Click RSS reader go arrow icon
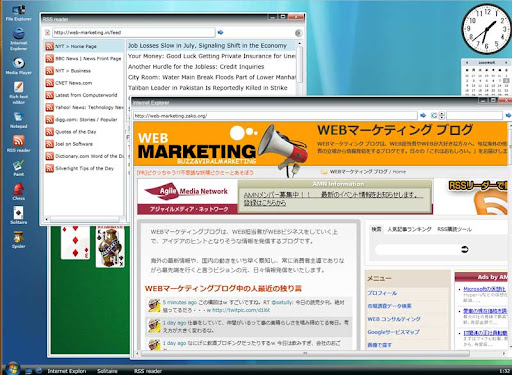The image size is (512, 375). (x=220, y=32)
